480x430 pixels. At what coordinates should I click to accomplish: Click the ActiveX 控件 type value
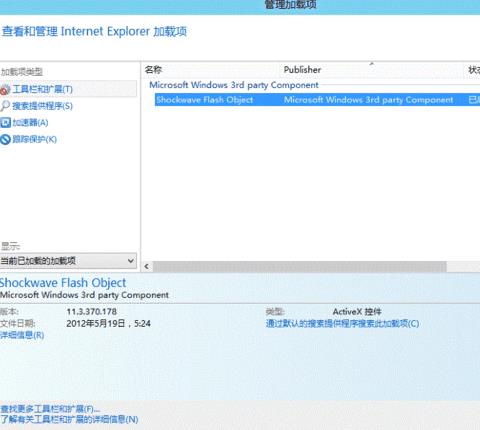(357, 312)
